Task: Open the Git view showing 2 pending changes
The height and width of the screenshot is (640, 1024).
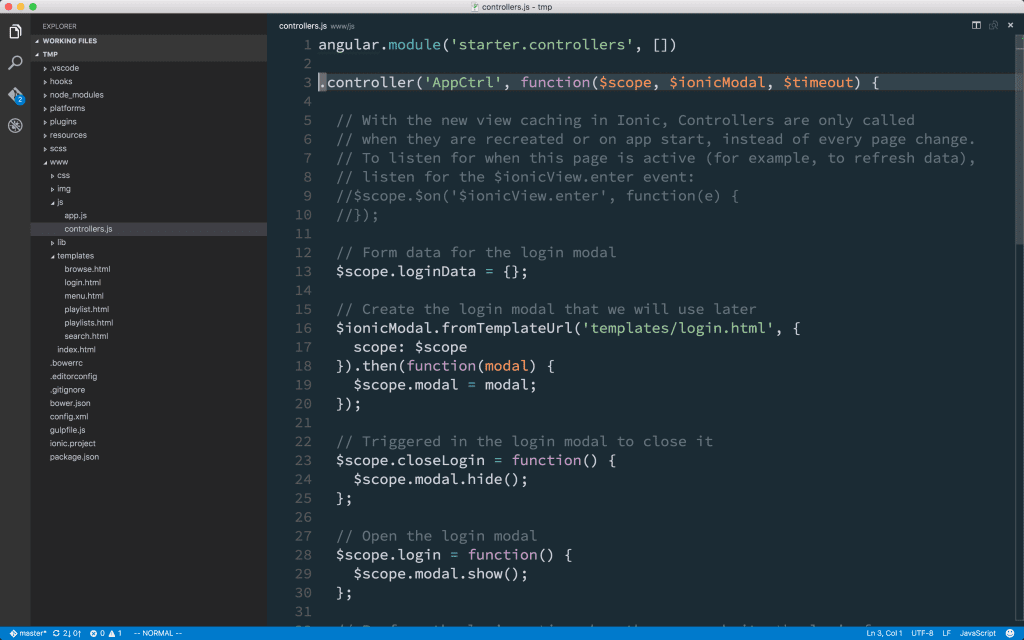Action: [x=13, y=93]
